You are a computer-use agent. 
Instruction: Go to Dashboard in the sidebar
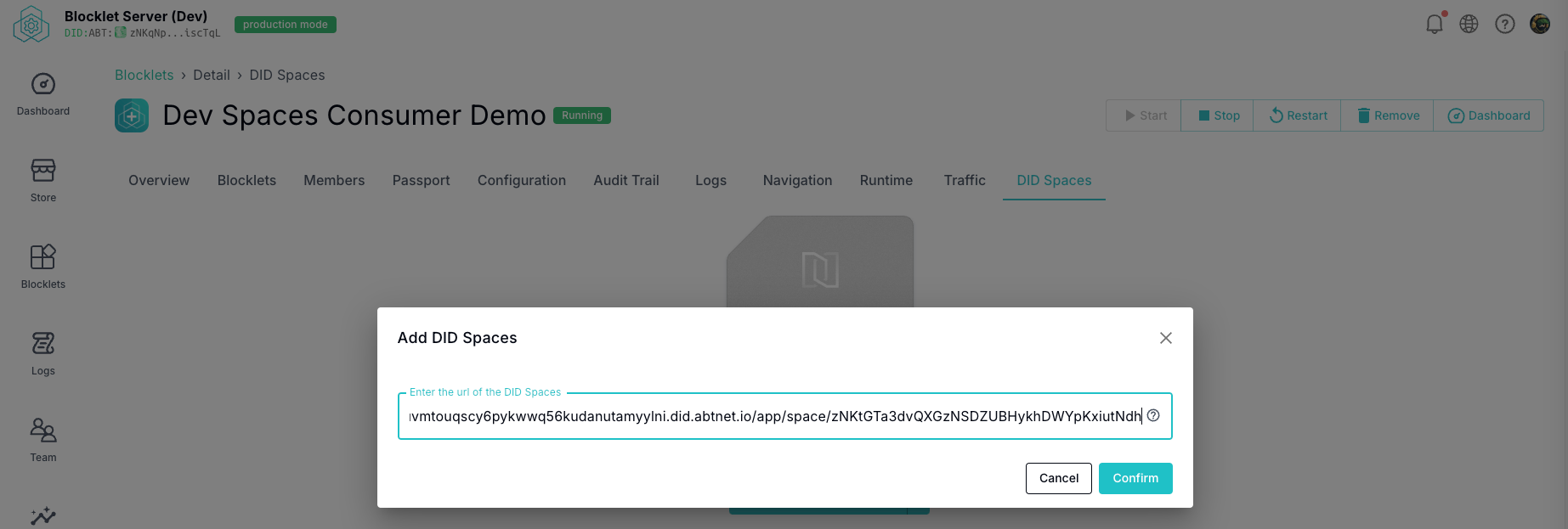click(x=43, y=93)
